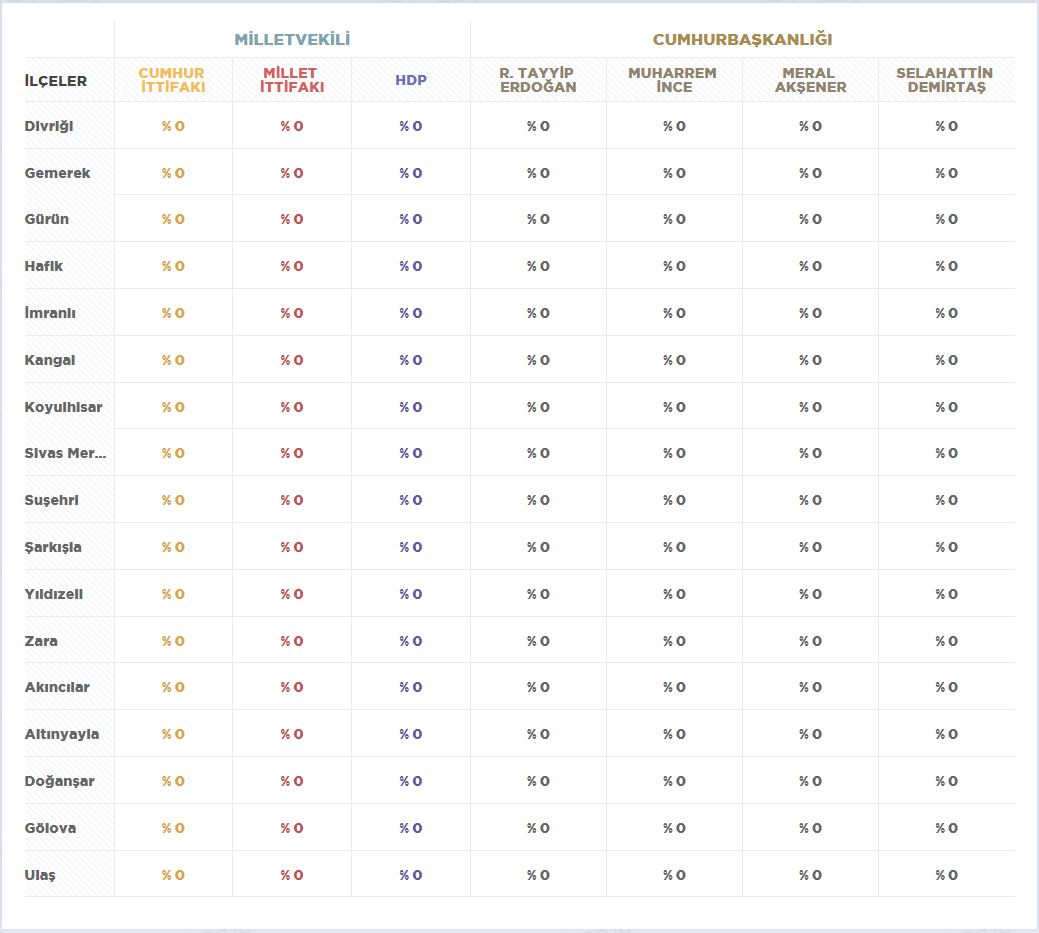Image resolution: width=1039 pixels, height=933 pixels.
Task: Select the Gemerek district name
Action: [57, 173]
